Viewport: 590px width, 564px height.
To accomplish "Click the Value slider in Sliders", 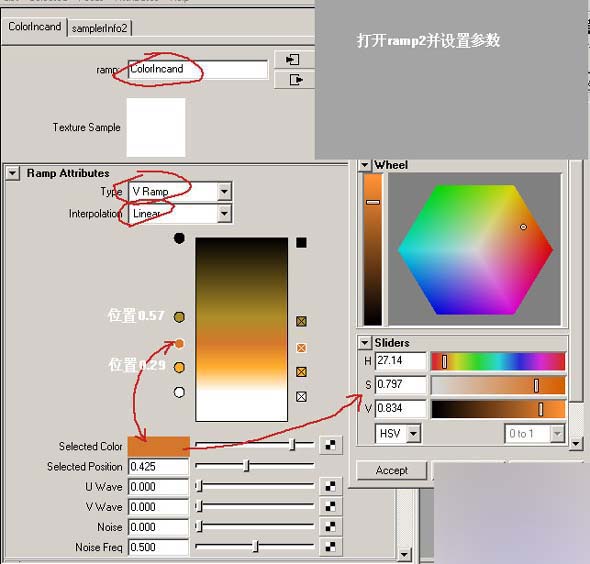I will 498,409.
